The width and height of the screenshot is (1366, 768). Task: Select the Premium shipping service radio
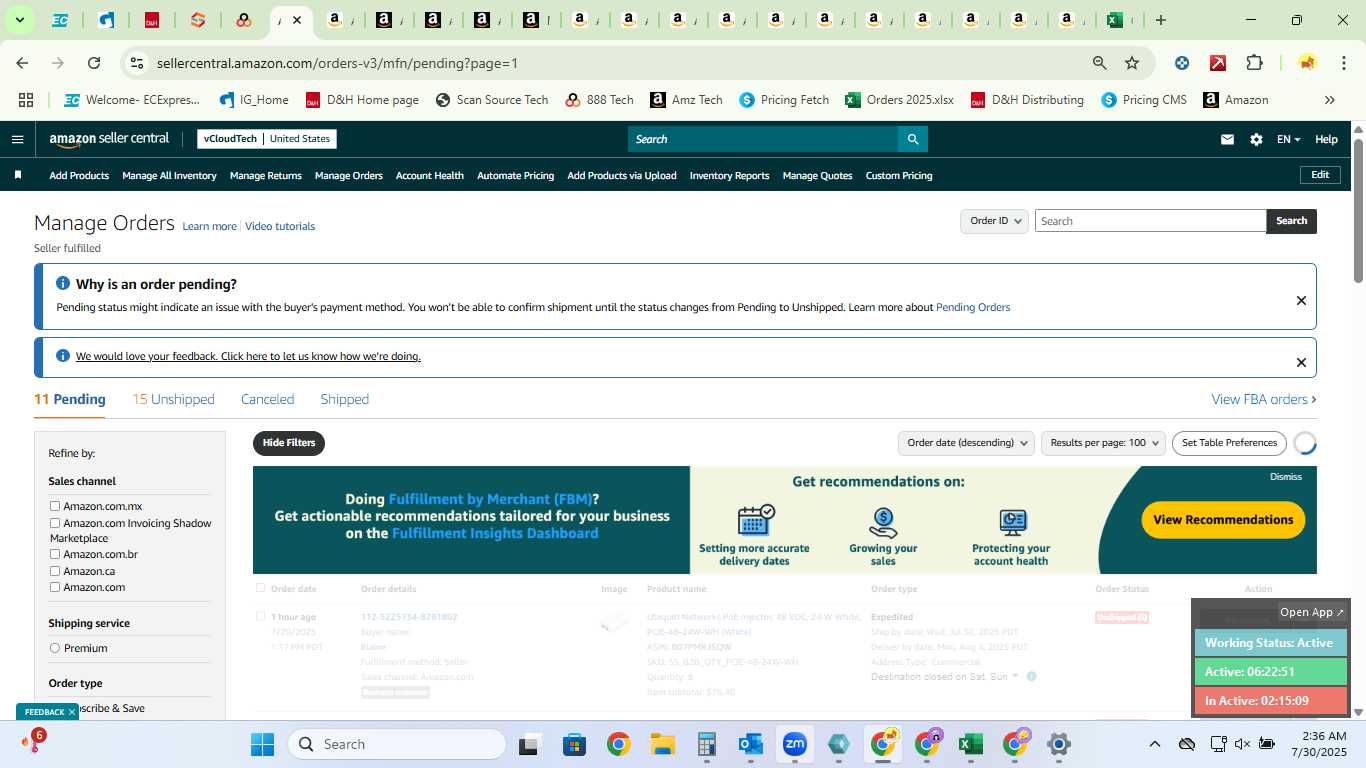[x=55, y=648]
